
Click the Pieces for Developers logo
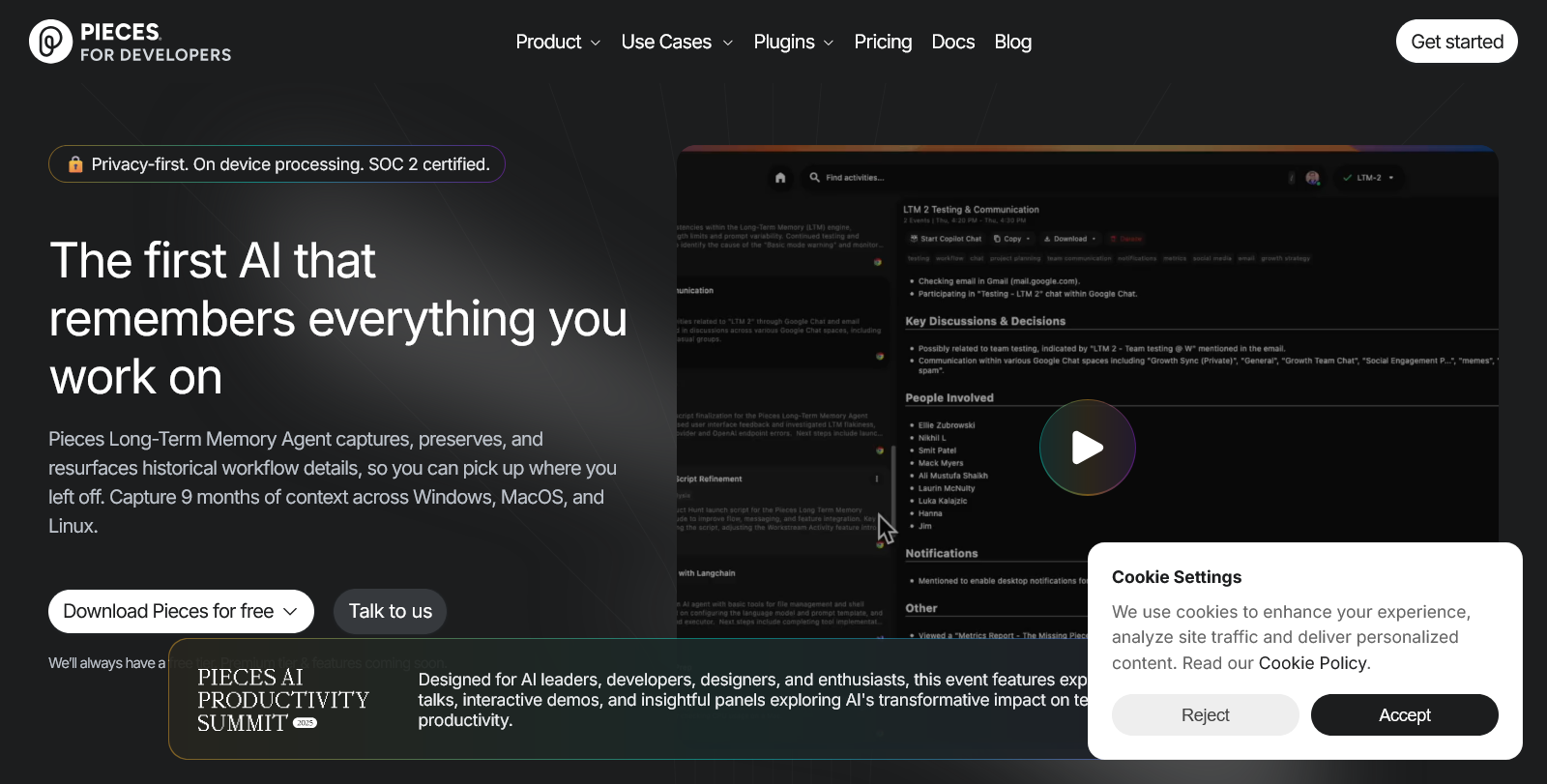pyautogui.click(x=131, y=42)
